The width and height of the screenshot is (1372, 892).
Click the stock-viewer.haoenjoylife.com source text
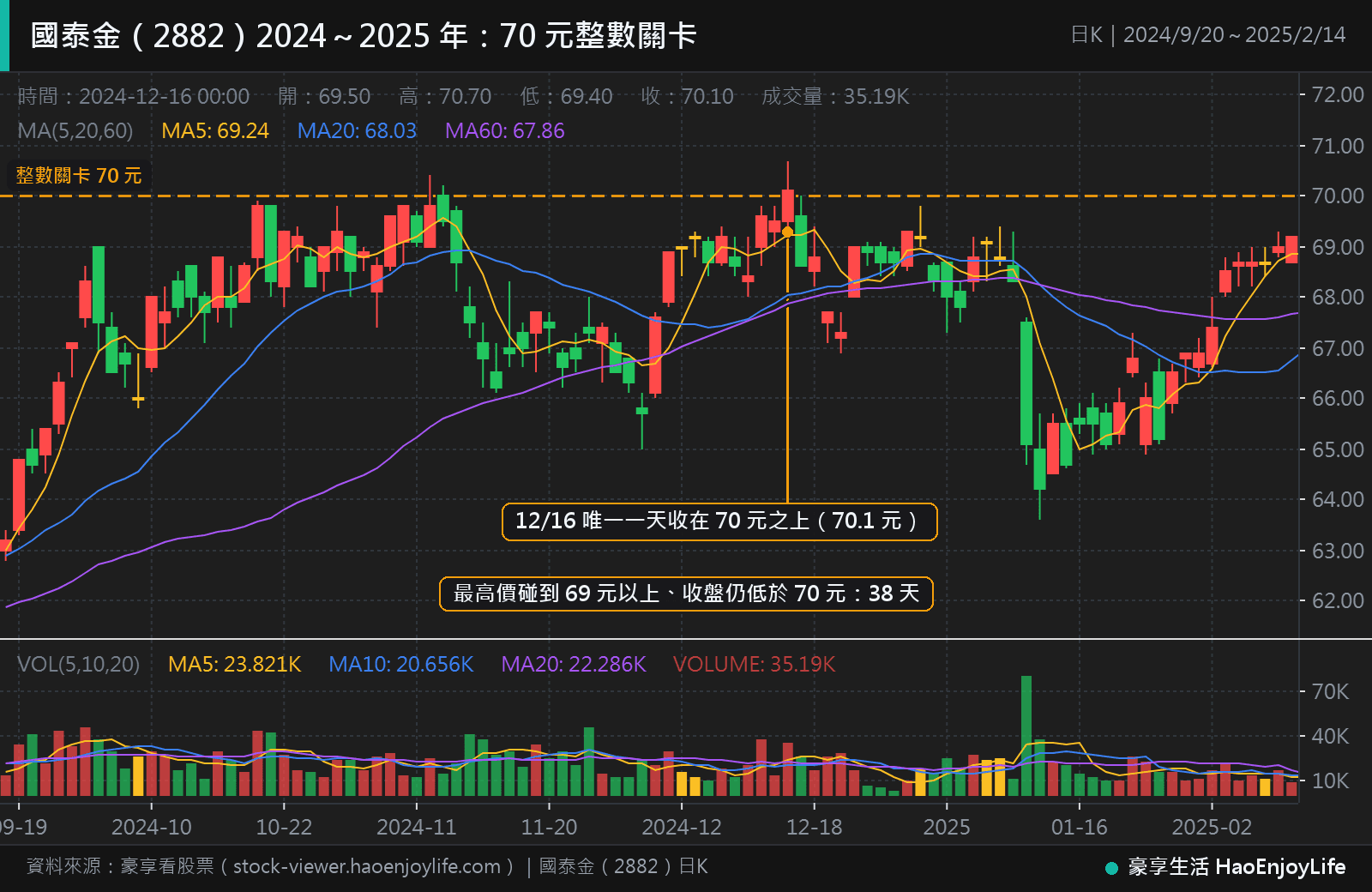[x=367, y=867]
